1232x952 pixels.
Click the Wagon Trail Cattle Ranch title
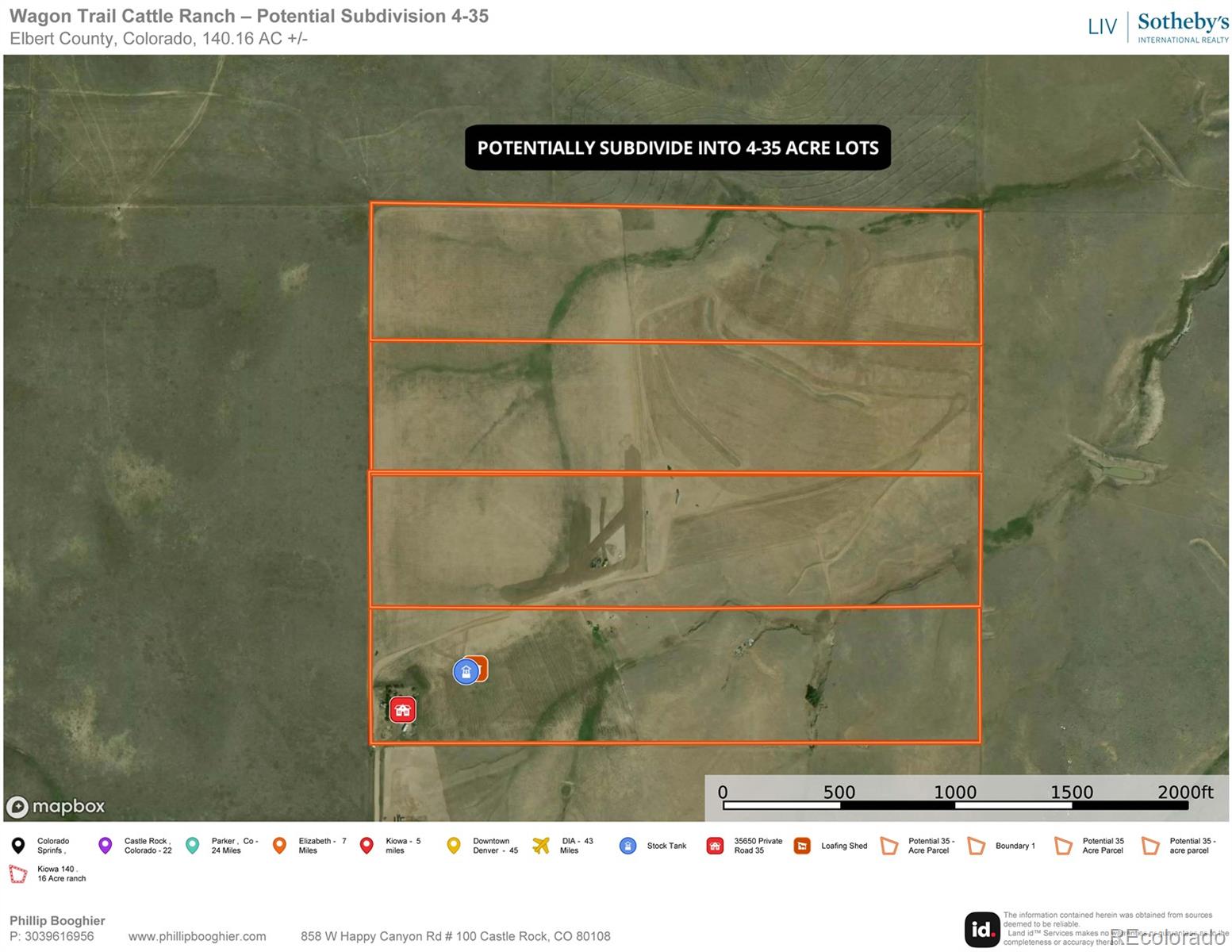(x=249, y=16)
